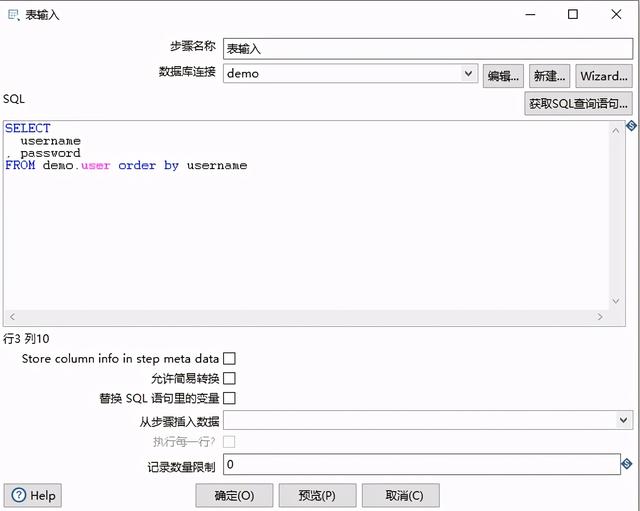Toggle the 允许简易转换 checkbox
The height and width of the screenshot is (511, 640).
click(x=229, y=378)
